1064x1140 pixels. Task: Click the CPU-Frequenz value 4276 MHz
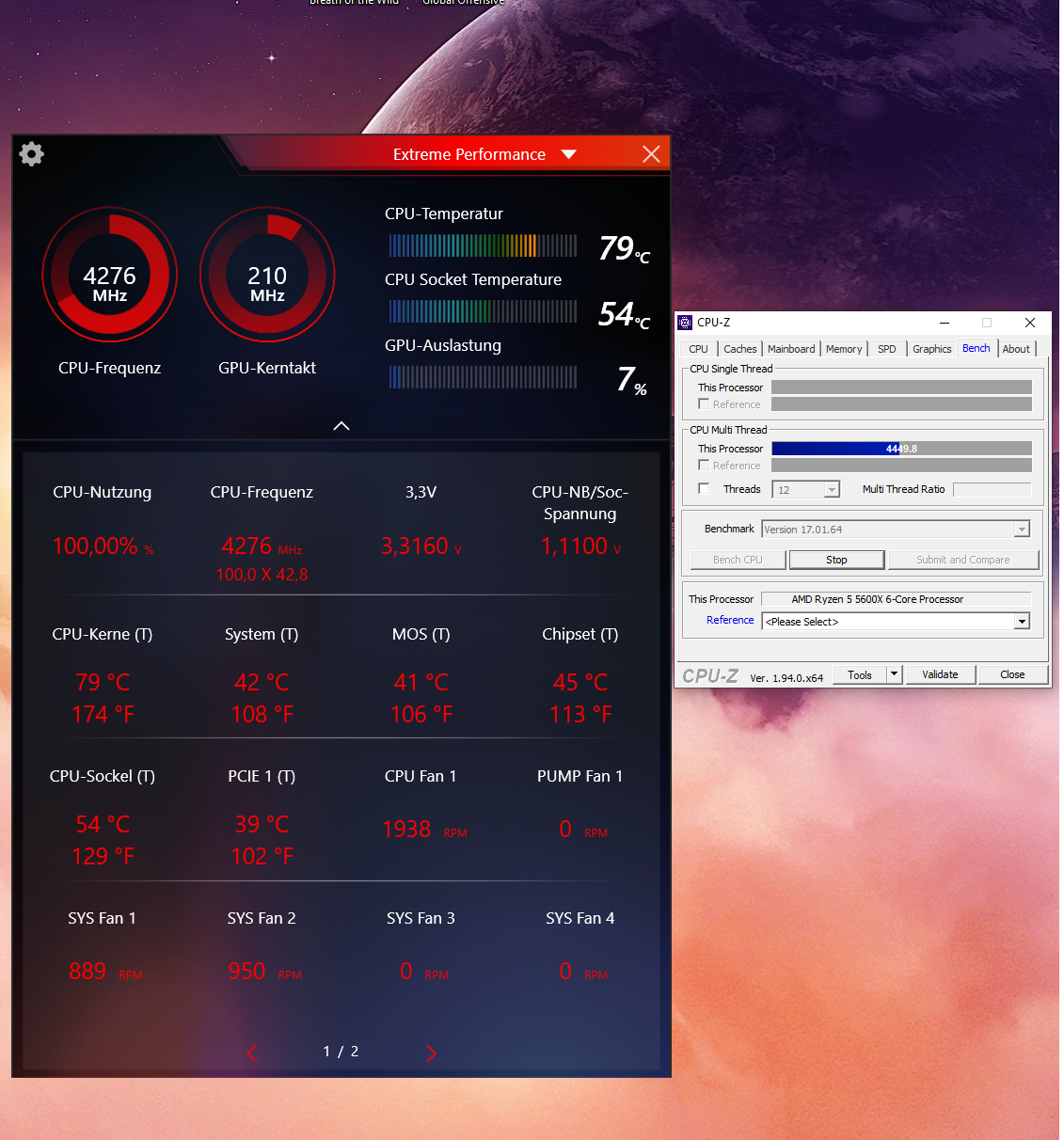click(x=262, y=546)
